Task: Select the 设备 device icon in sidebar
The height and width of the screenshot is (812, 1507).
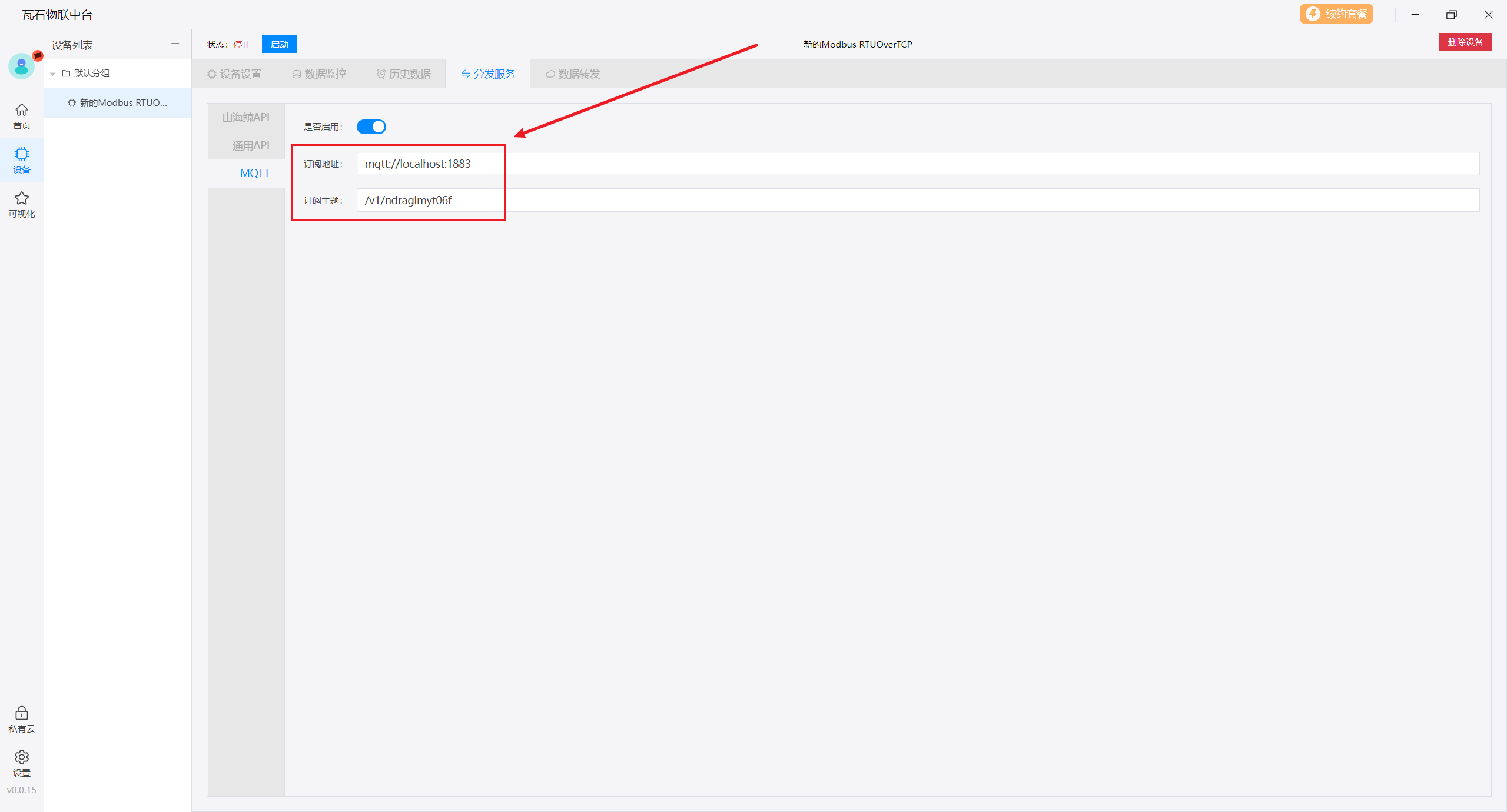Action: 22,160
